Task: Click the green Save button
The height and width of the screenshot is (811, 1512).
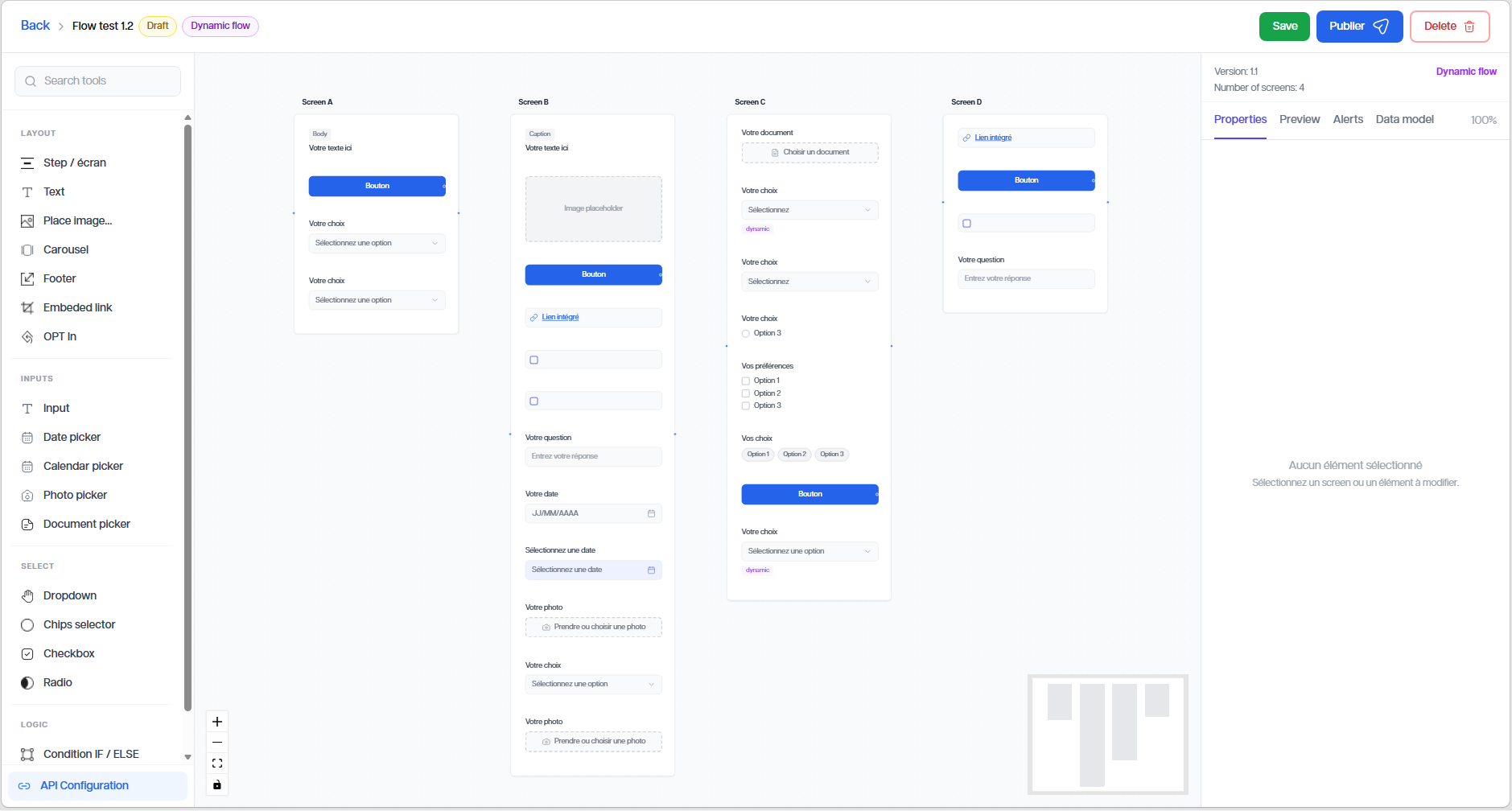Action: pos(1284,27)
